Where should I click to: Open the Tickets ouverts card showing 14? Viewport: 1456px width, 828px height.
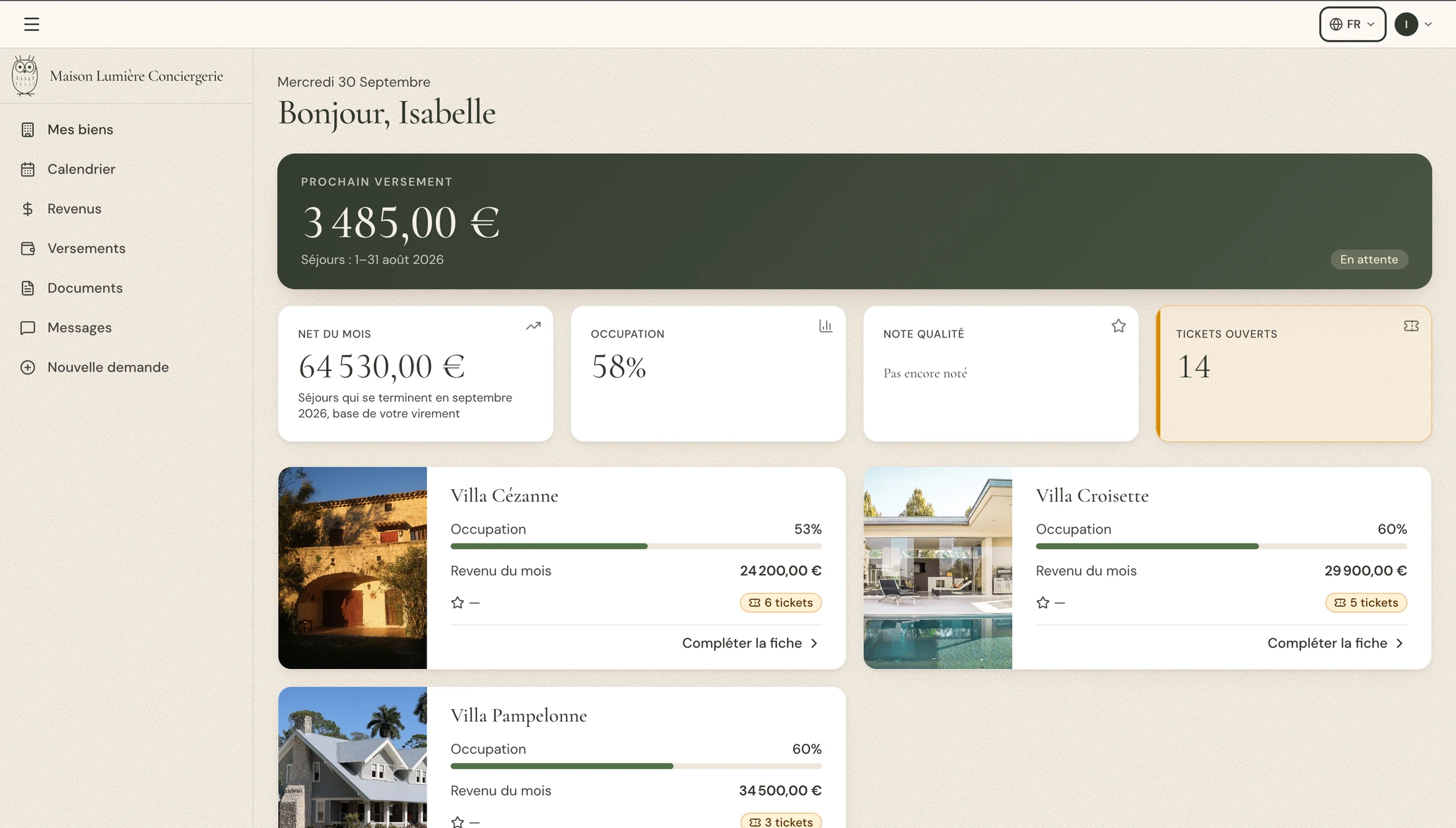[1294, 373]
